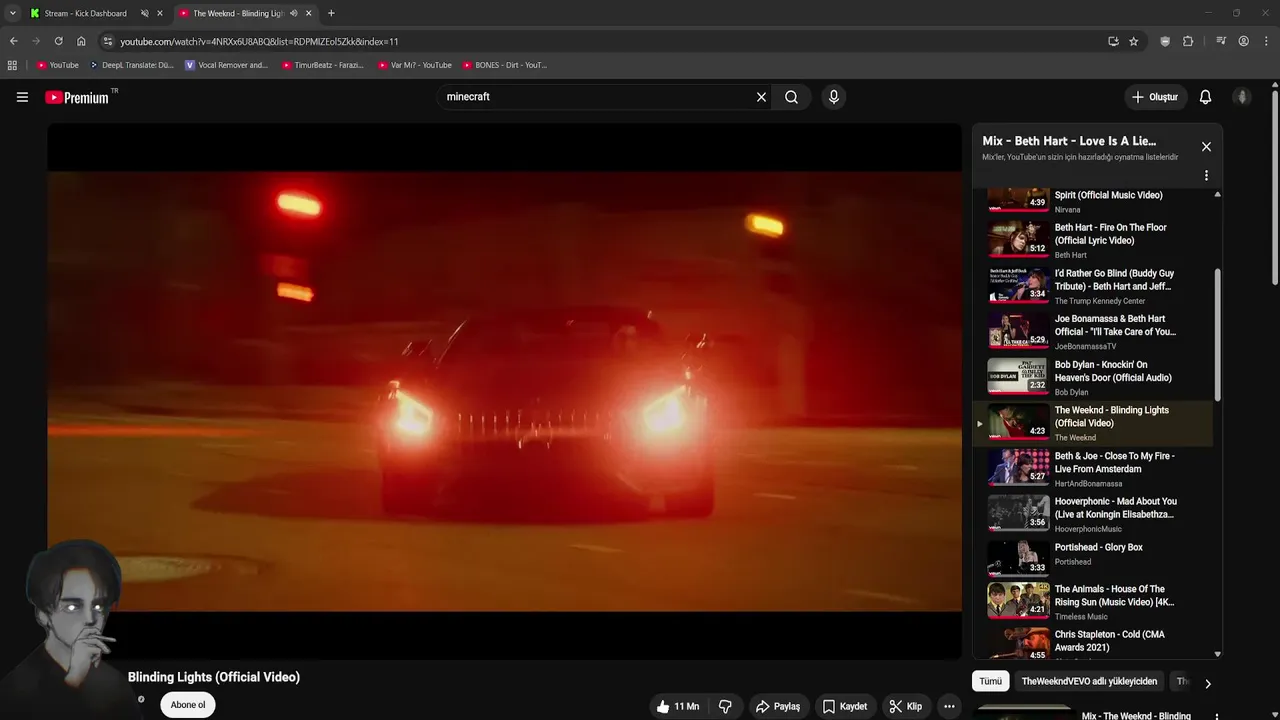This screenshot has height=720, width=1280.
Task: Switch to Stream - Kick Dashboard tab
Action: (85, 13)
